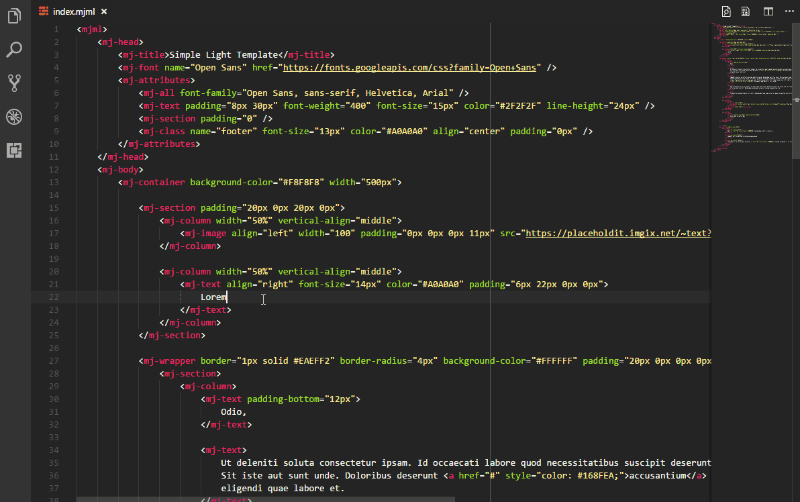Image resolution: width=800 pixels, height=502 pixels.
Task: Split the editor into two columns
Action: point(768,11)
